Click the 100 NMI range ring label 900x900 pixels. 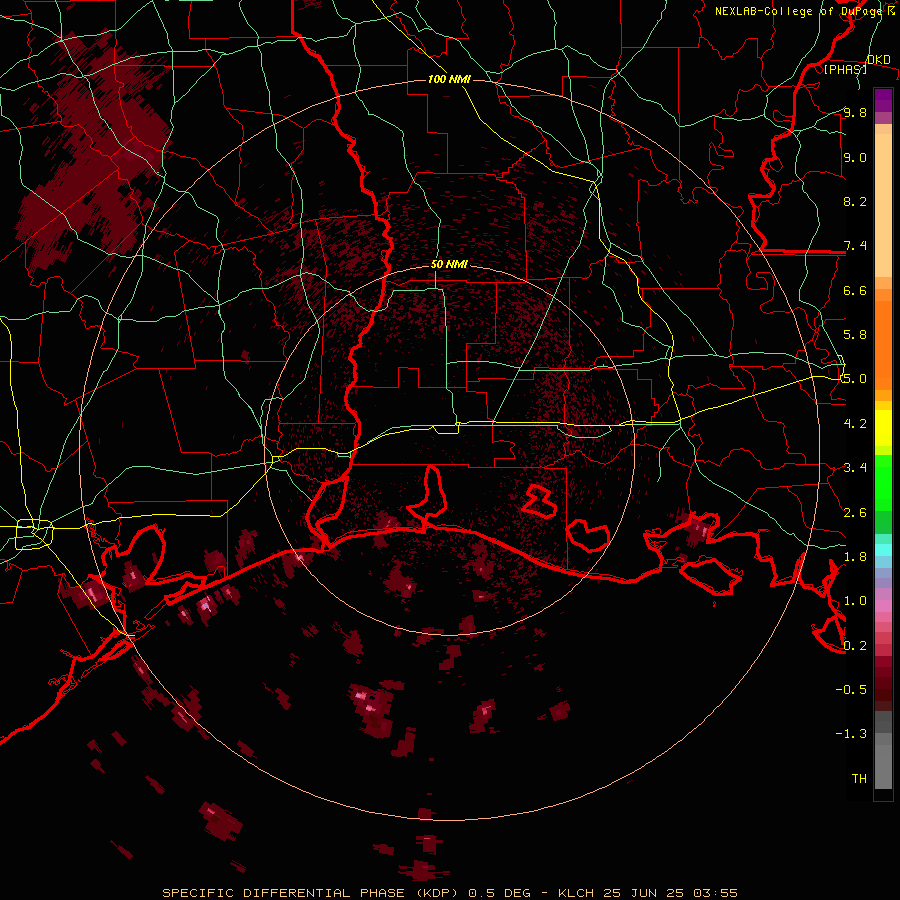pyautogui.click(x=449, y=79)
